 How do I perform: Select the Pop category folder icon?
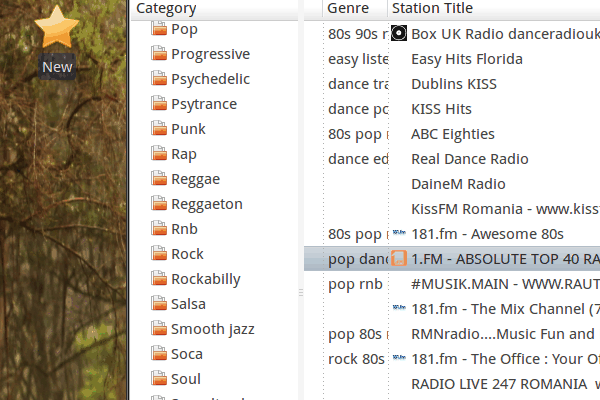pyautogui.click(x=158, y=29)
